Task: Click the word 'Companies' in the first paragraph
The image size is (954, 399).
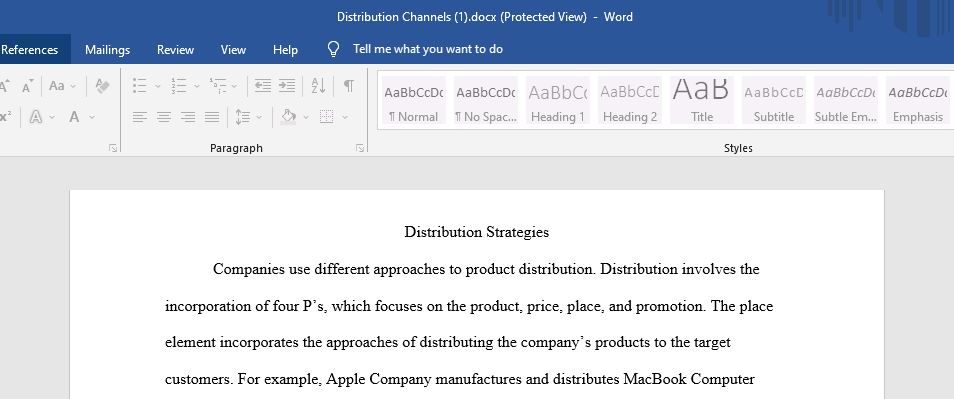Action: tap(249, 269)
